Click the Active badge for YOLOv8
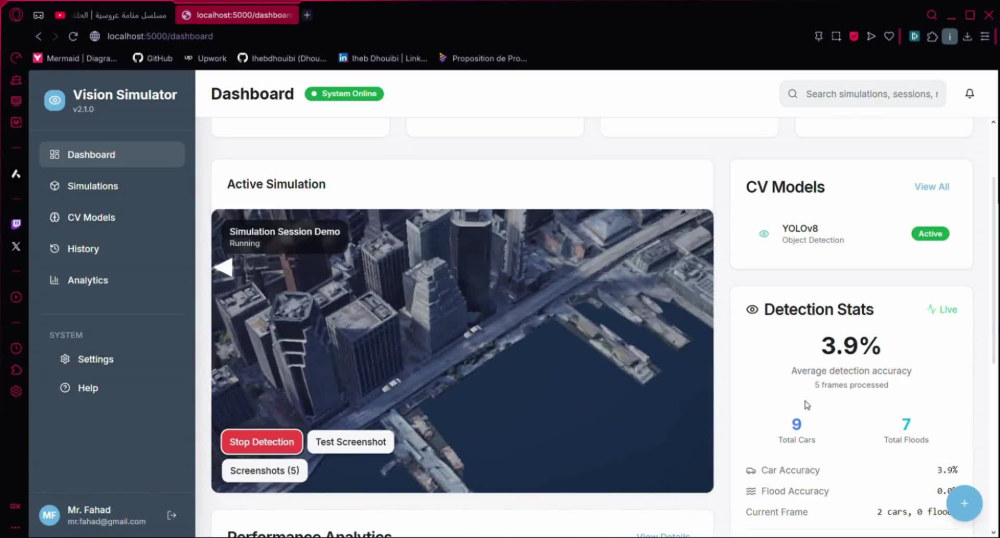 [x=930, y=234]
